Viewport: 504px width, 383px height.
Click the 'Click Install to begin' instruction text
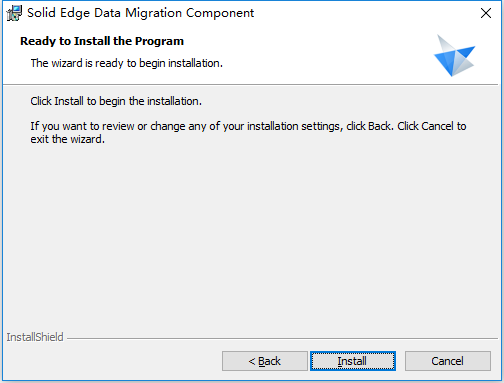[116, 101]
